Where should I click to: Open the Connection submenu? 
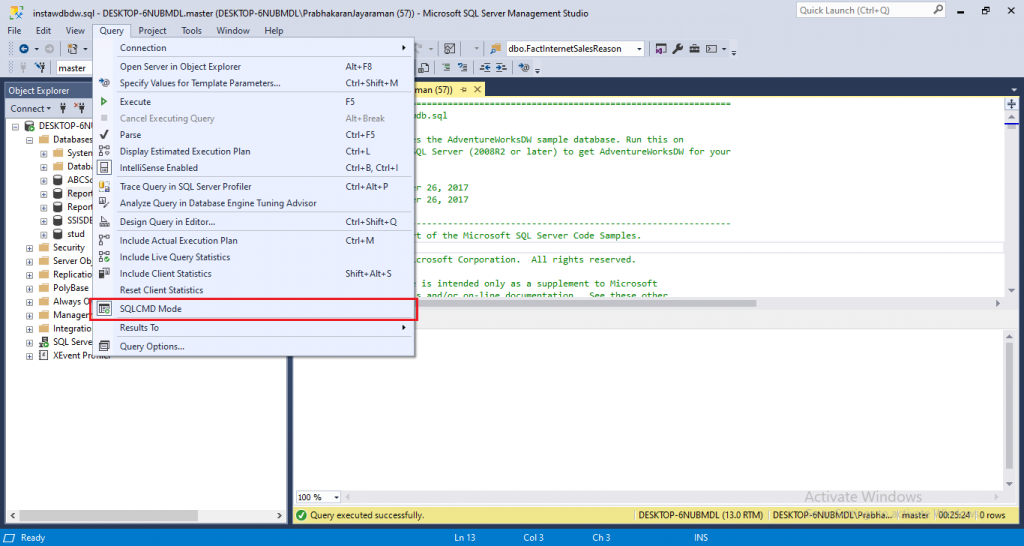pyautogui.click(x=253, y=48)
